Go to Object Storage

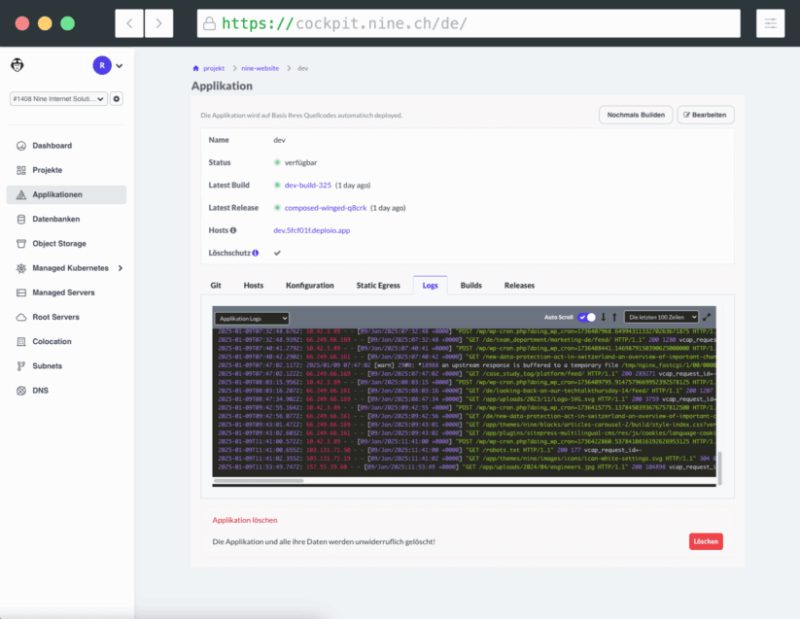coord(59,243)
